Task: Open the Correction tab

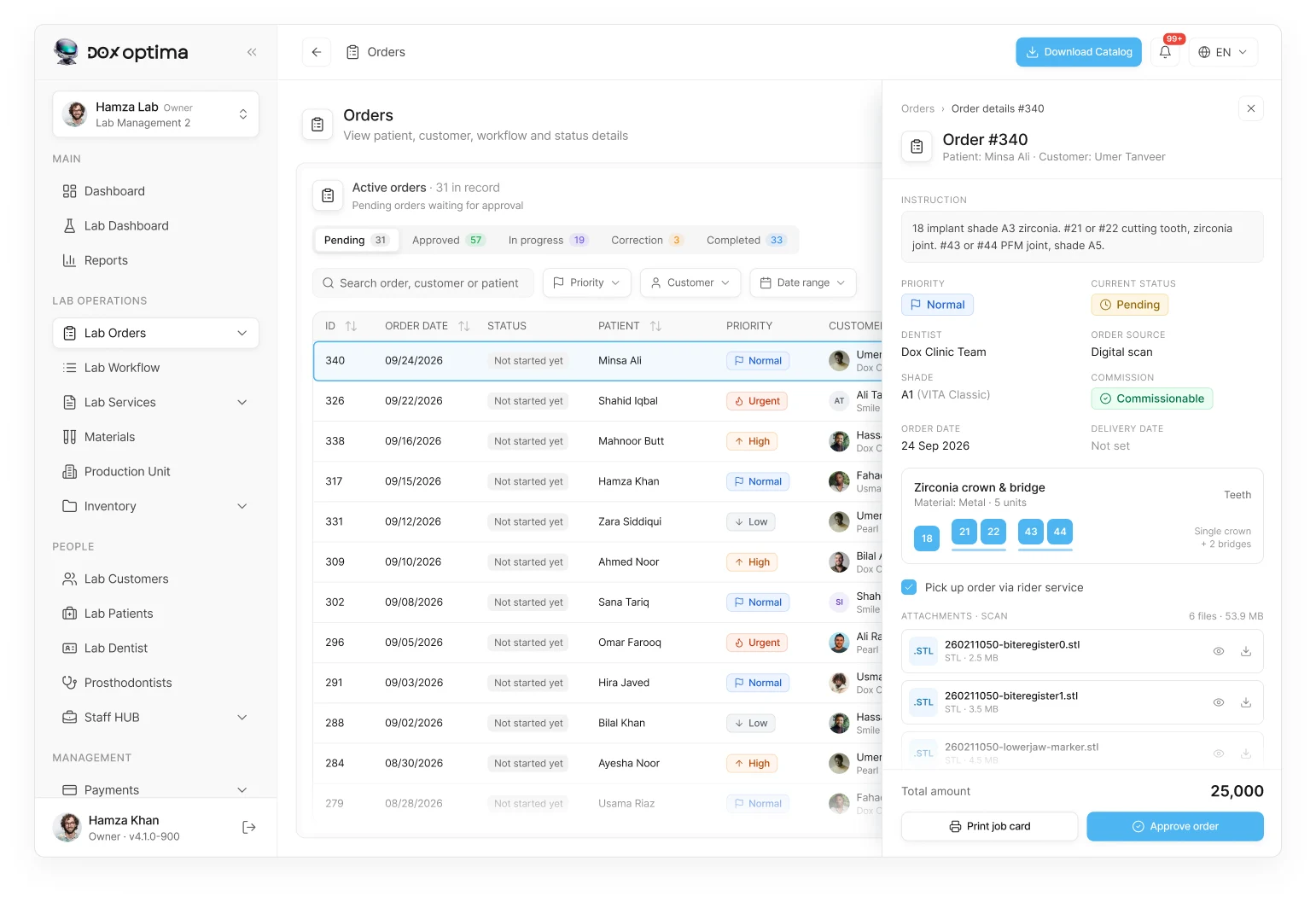Action: point(647,241)
